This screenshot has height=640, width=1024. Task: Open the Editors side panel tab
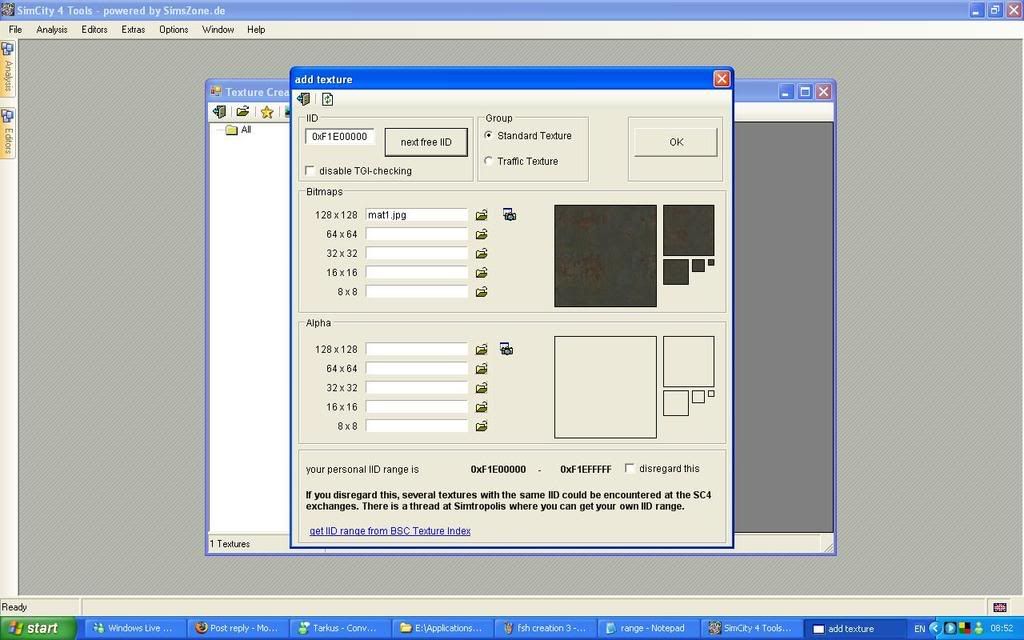click(8, 133)
